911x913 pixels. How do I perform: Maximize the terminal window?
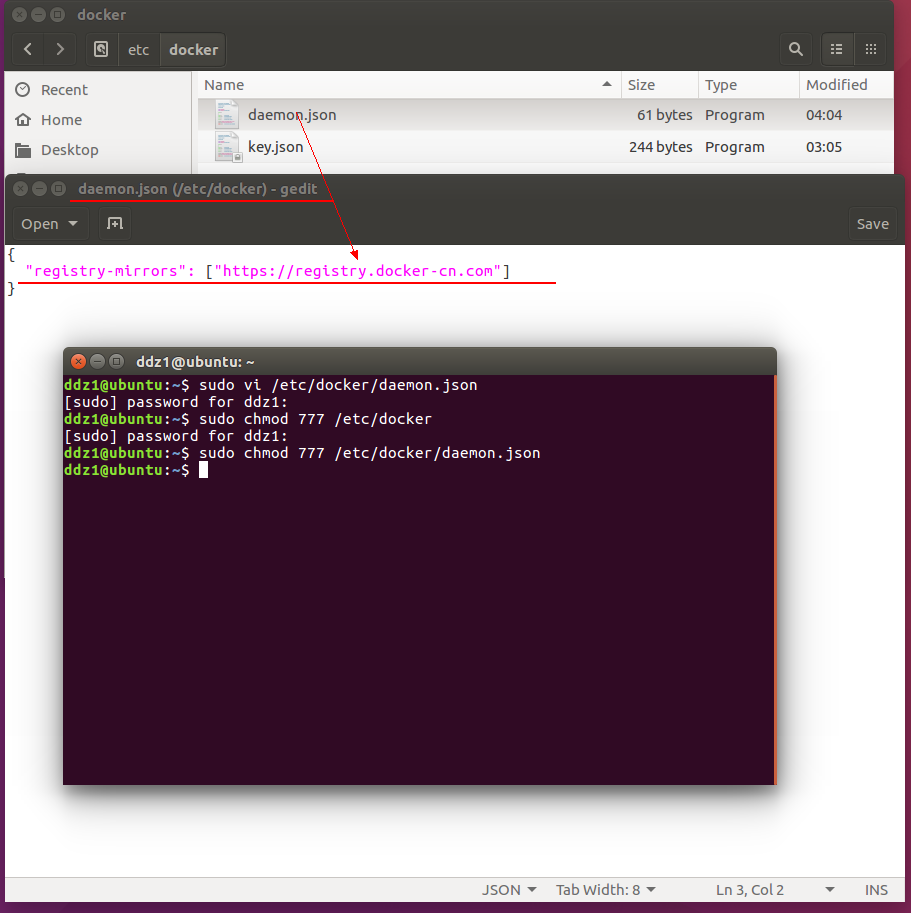116,362
